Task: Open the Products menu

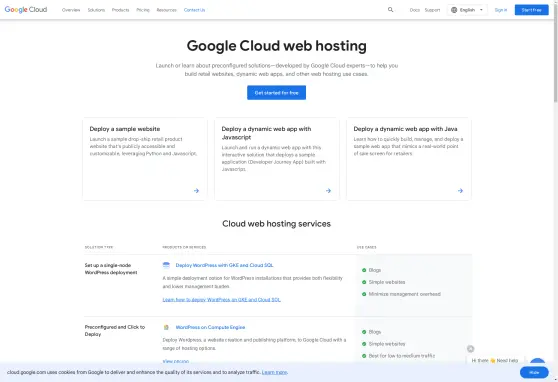Action: (x=120, y=10)
